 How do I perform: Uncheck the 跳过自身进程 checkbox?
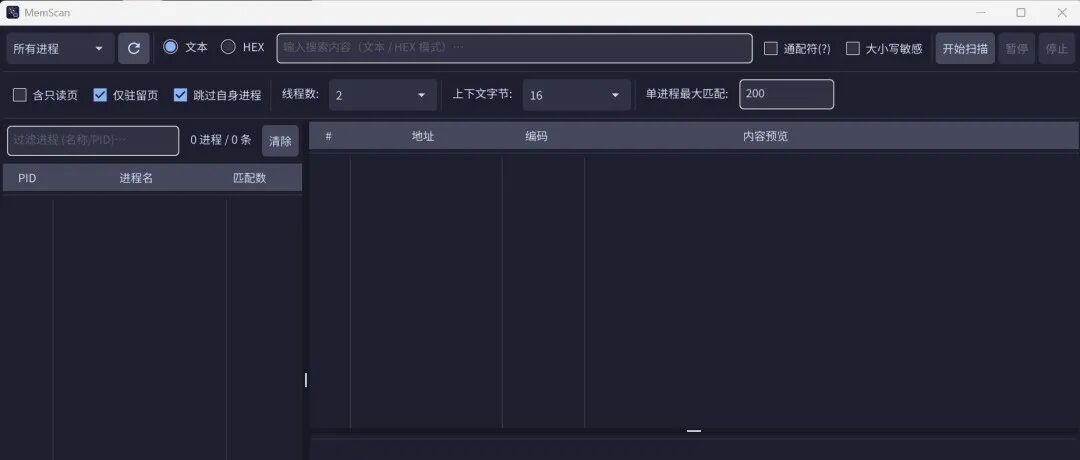coord(180,95)
